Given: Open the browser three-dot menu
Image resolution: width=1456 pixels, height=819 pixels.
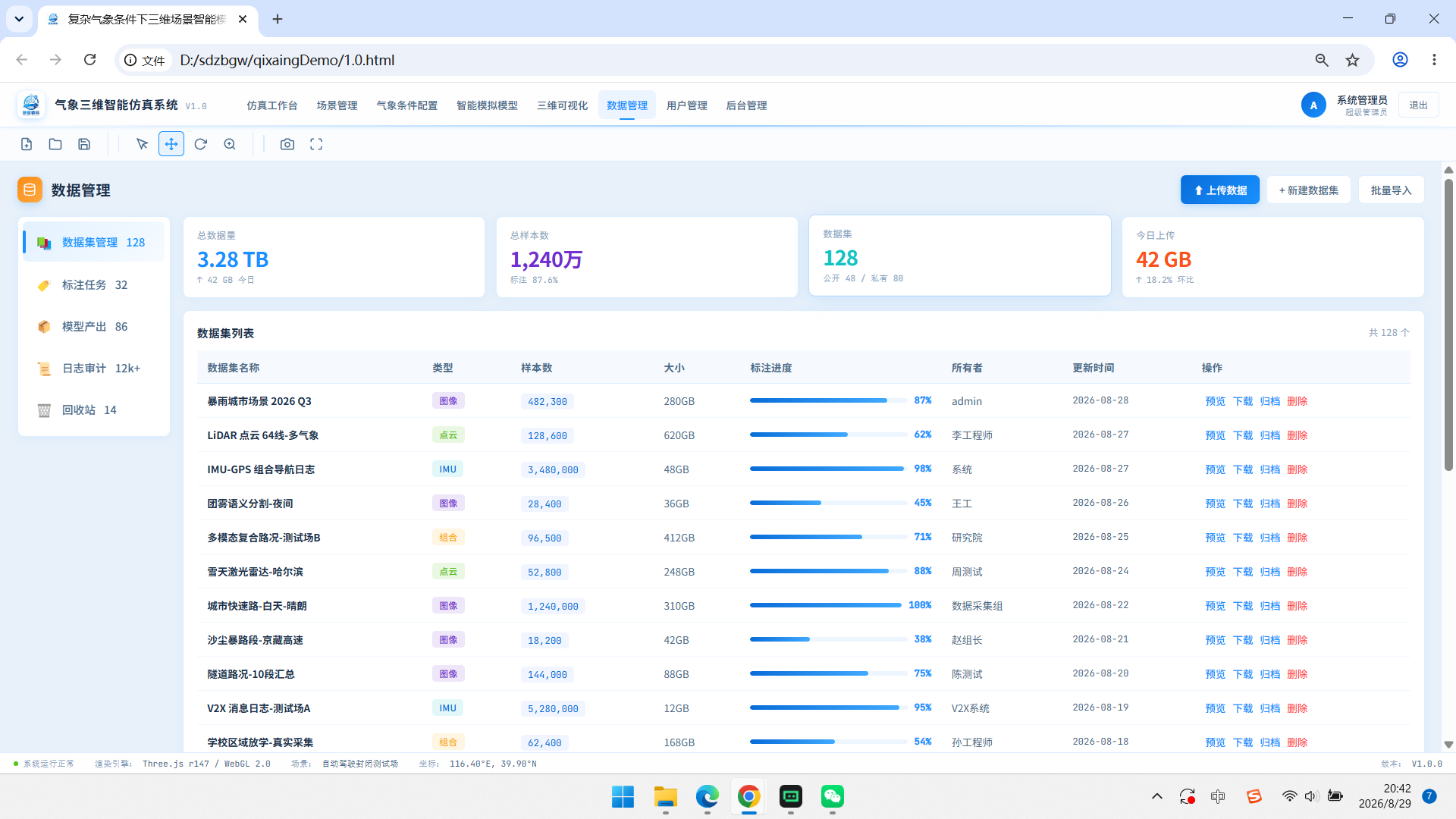Looking at the screenshot, I should (1434, 60).
